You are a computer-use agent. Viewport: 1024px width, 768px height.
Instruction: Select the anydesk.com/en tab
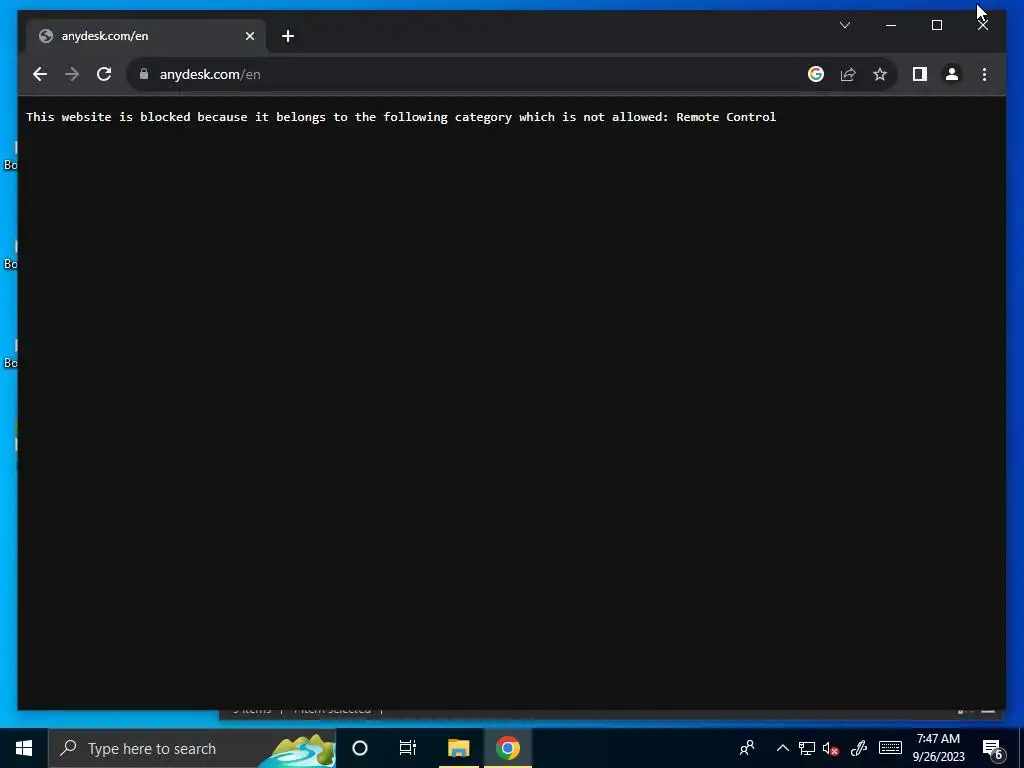click(146, 36)
